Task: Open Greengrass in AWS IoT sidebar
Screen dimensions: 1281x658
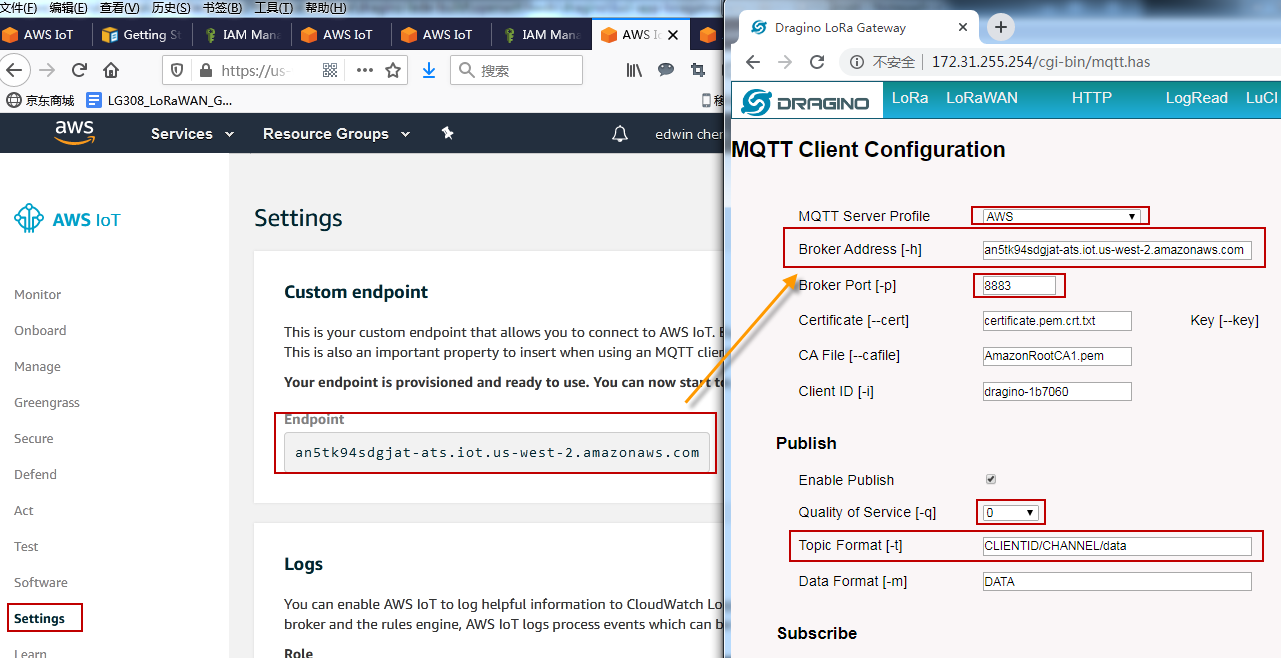Action: tap(47, 403)
